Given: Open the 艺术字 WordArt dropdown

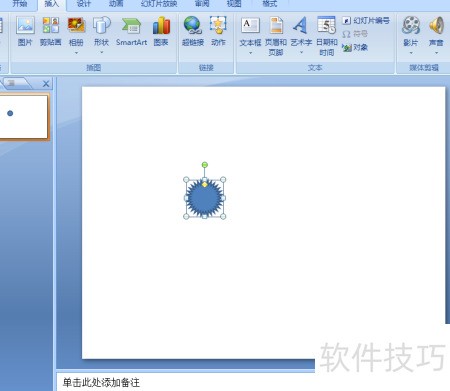Looking at the screenshot, I should 301,53.
